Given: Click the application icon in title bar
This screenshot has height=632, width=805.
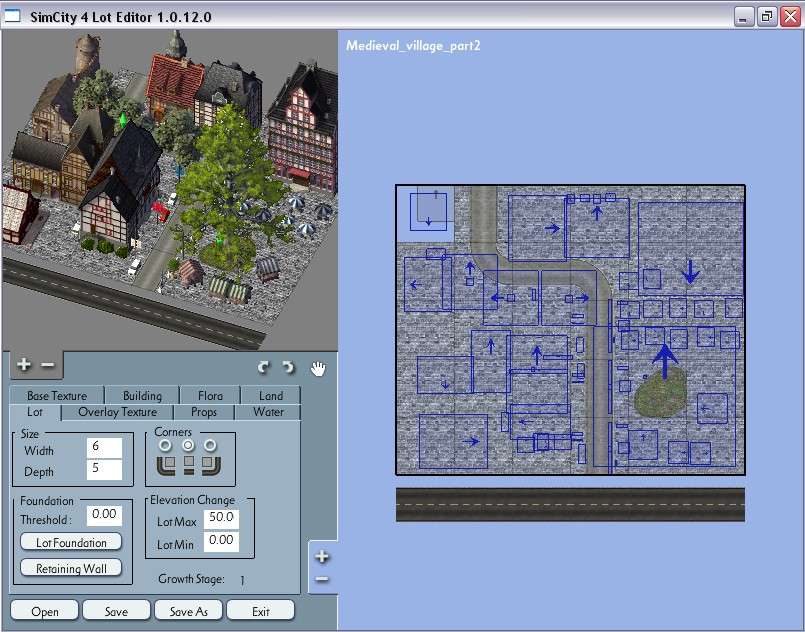Looking at the screenshot, I should click(x=12, y=16).
